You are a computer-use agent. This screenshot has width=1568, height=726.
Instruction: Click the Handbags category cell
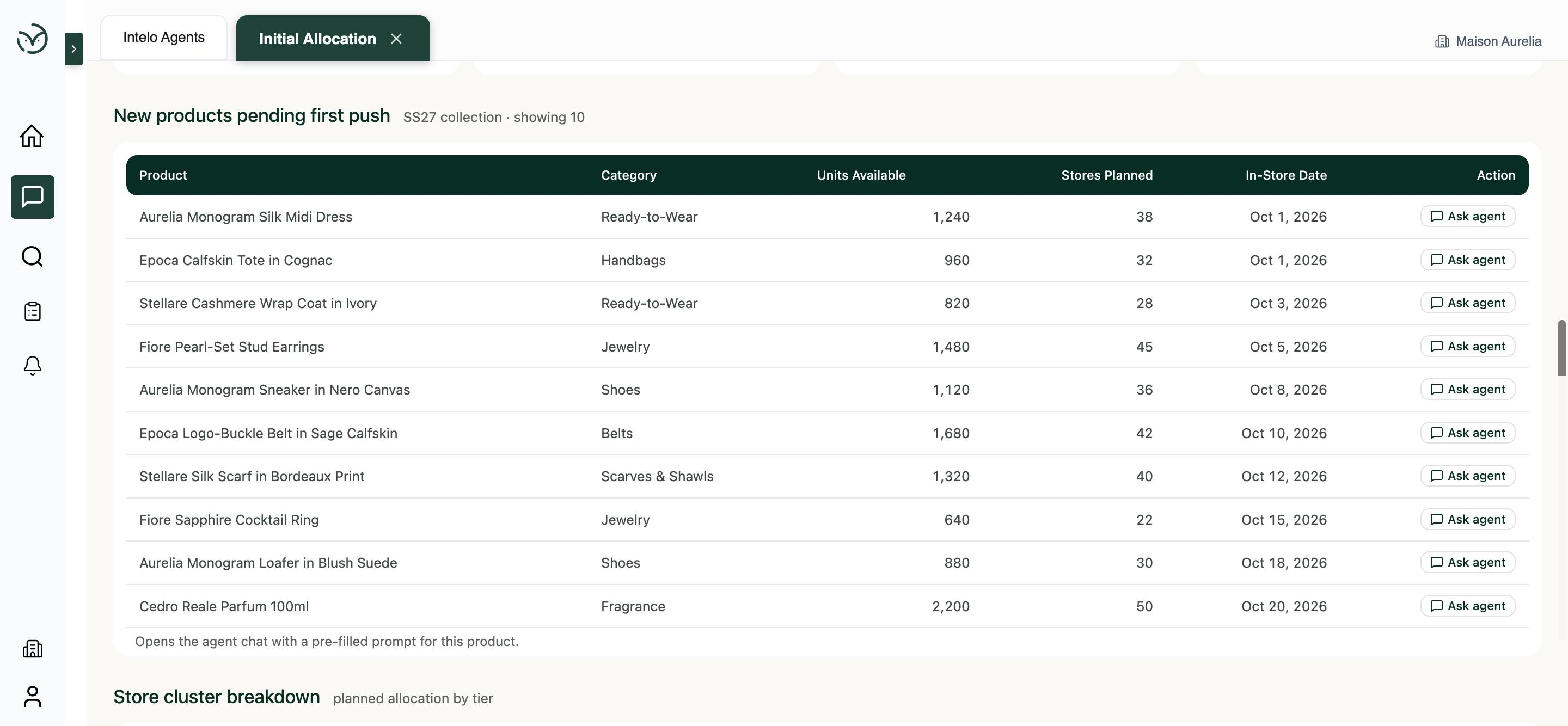click(x=633, y=261)
